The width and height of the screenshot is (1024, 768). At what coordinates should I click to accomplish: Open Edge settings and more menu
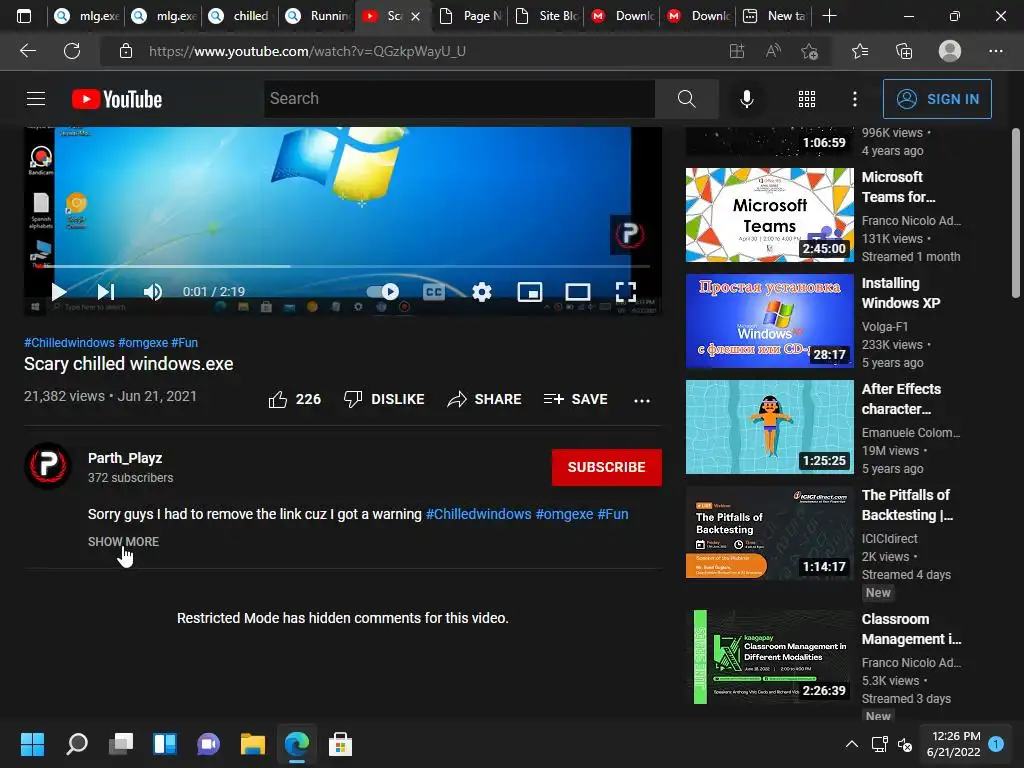pos(995,51)
